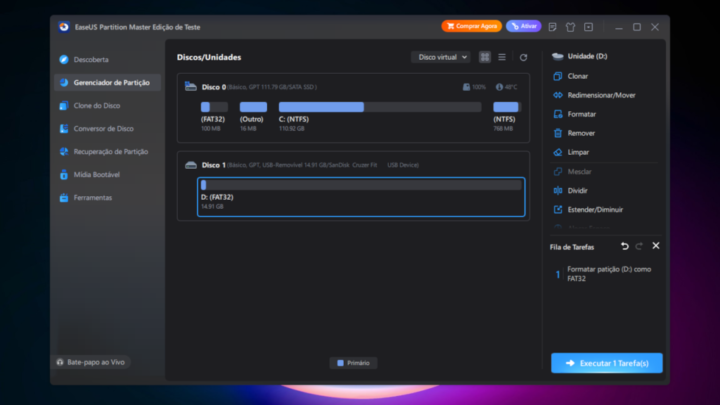
Task: Select the Clonar action icon
Action: tap(558, 76)
